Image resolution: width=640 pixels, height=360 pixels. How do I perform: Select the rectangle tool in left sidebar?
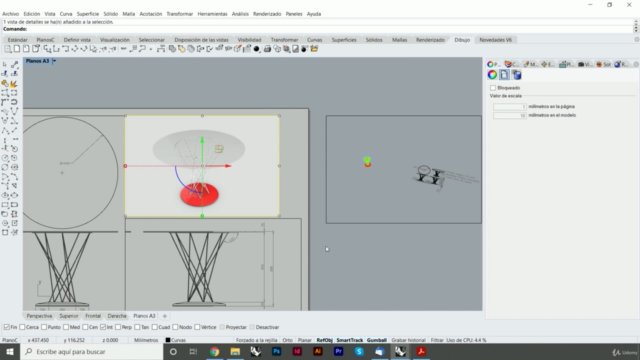(5, 205)
